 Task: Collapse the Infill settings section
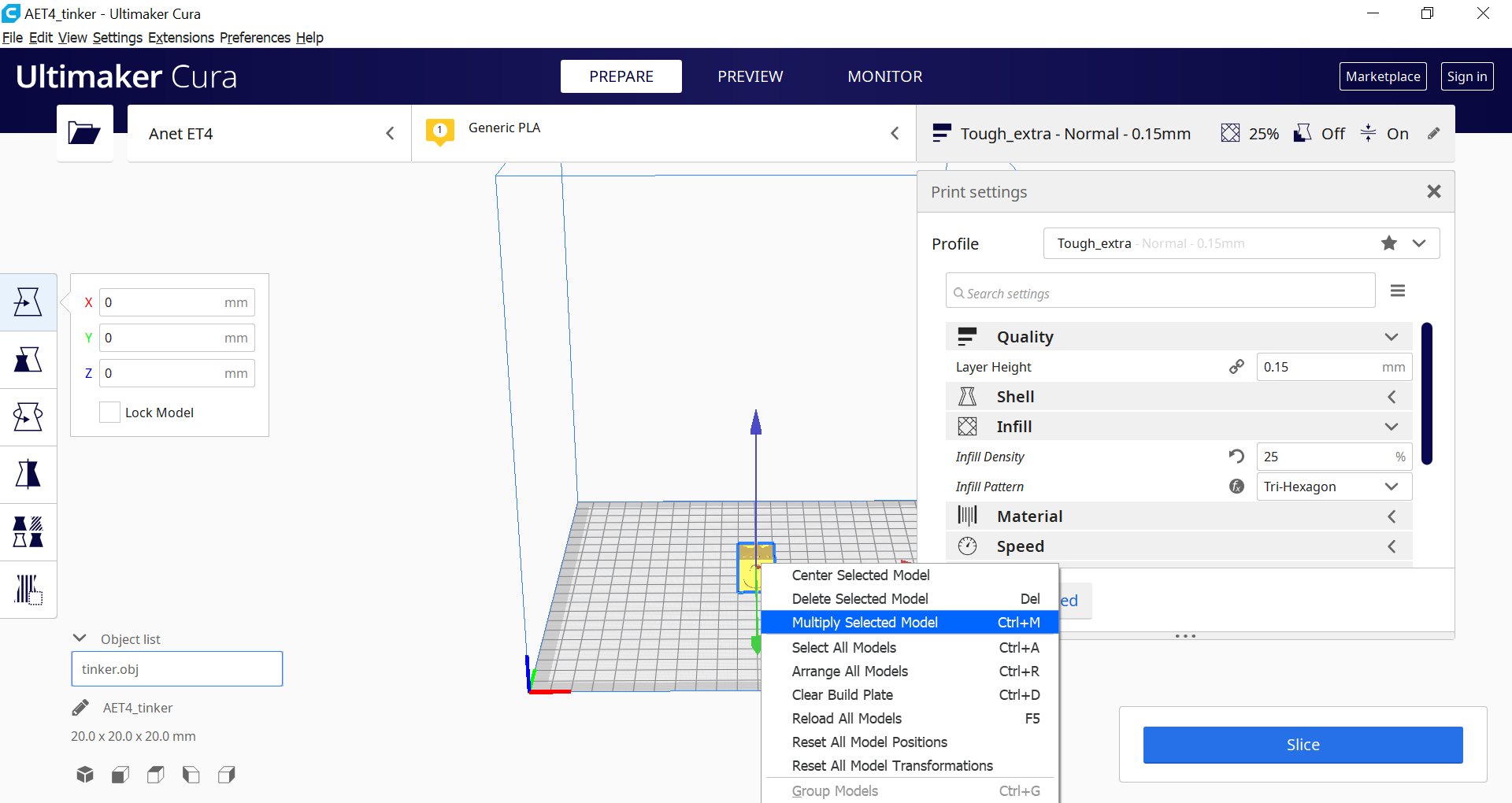point(1179,427)
